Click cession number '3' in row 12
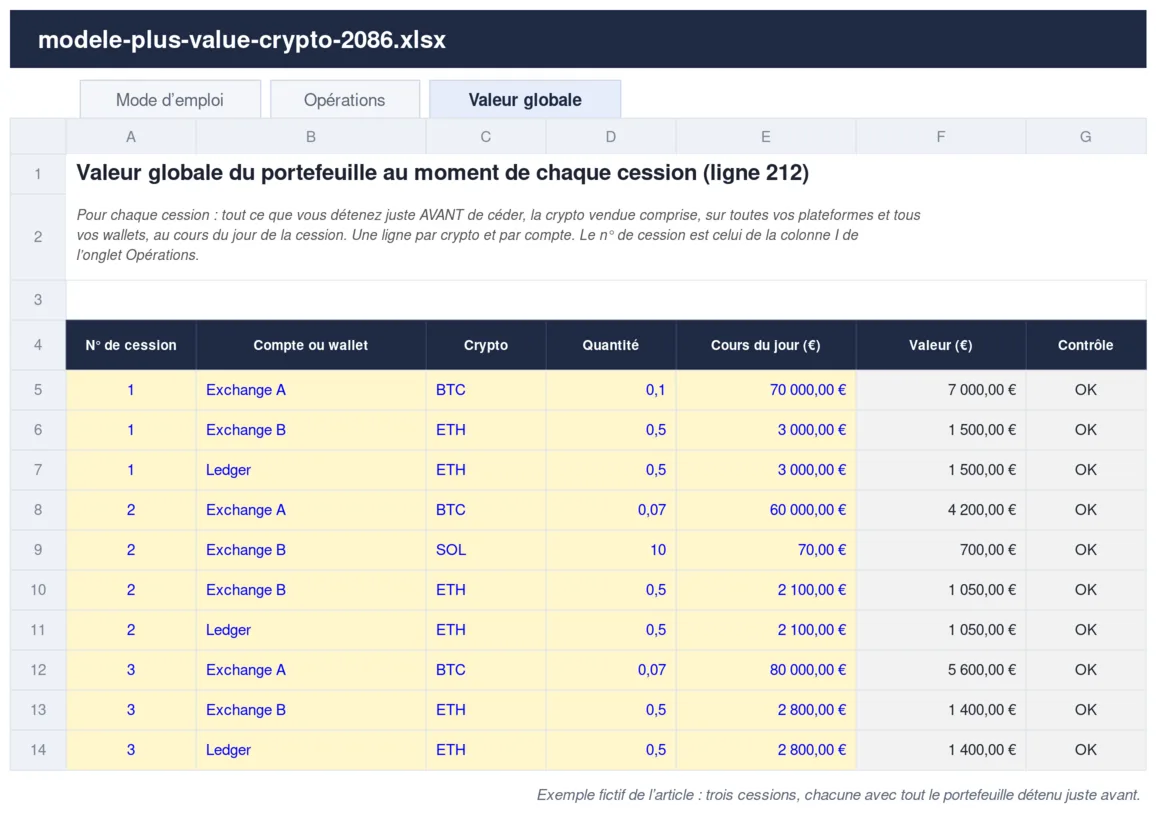 click(130, 670)
